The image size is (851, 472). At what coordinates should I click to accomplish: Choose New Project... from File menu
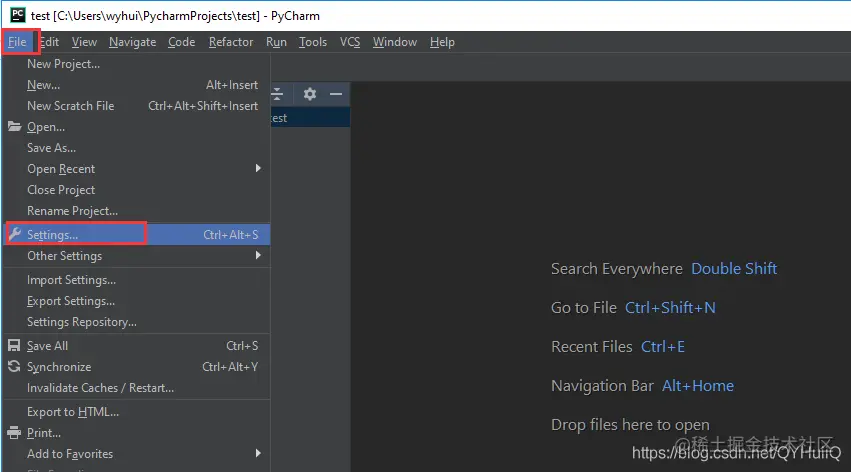coord(137,64)
